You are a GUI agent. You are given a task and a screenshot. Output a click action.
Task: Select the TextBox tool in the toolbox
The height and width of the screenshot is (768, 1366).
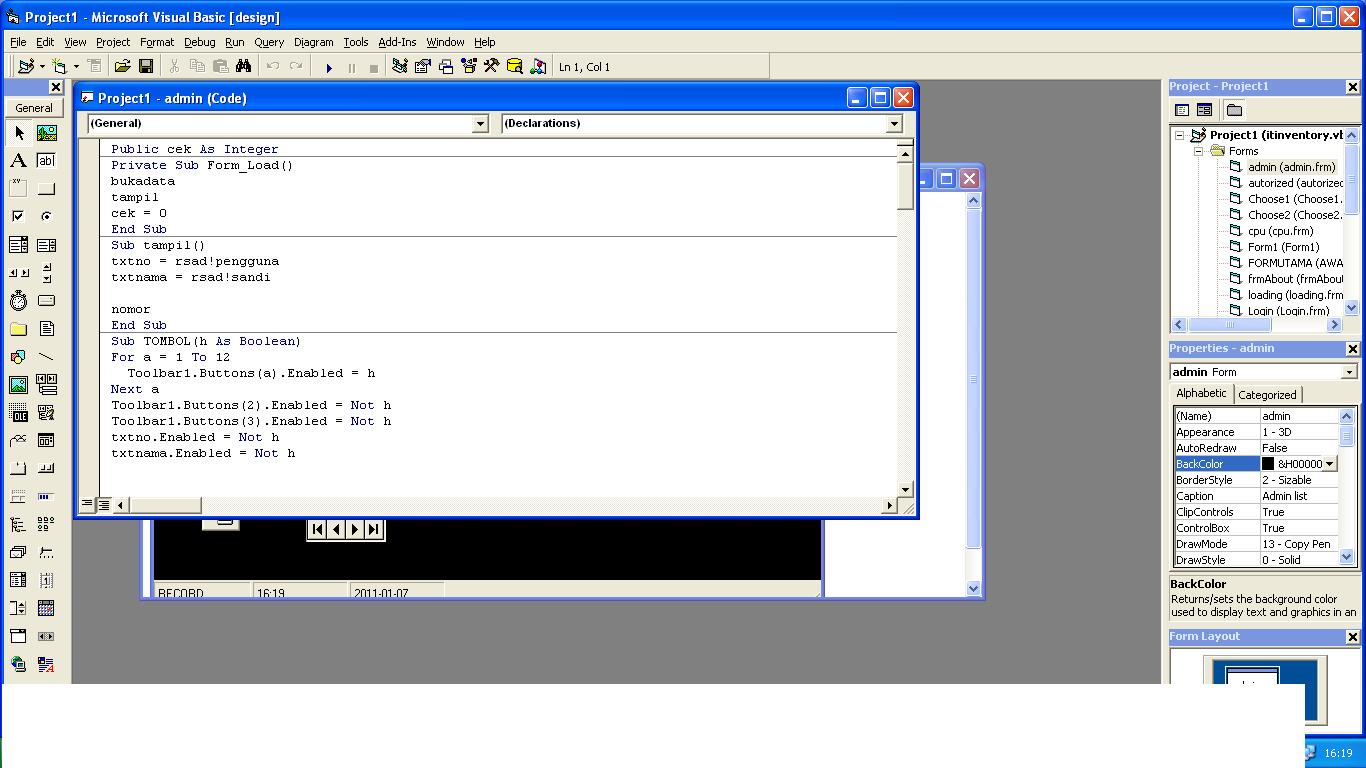point(45,160)
